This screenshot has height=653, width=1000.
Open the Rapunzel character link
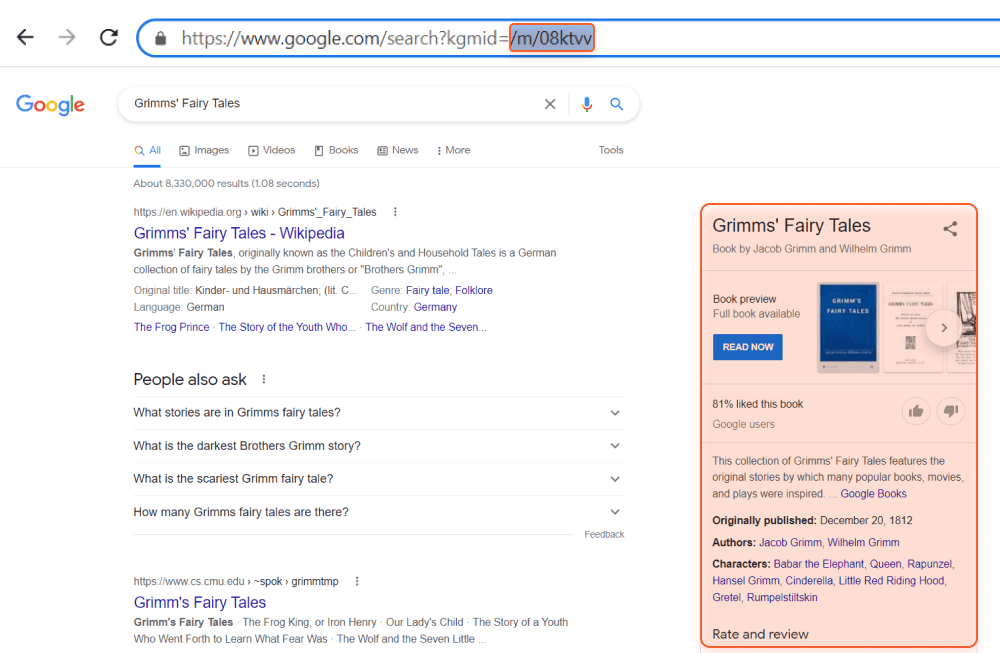(x=930, y=564)
